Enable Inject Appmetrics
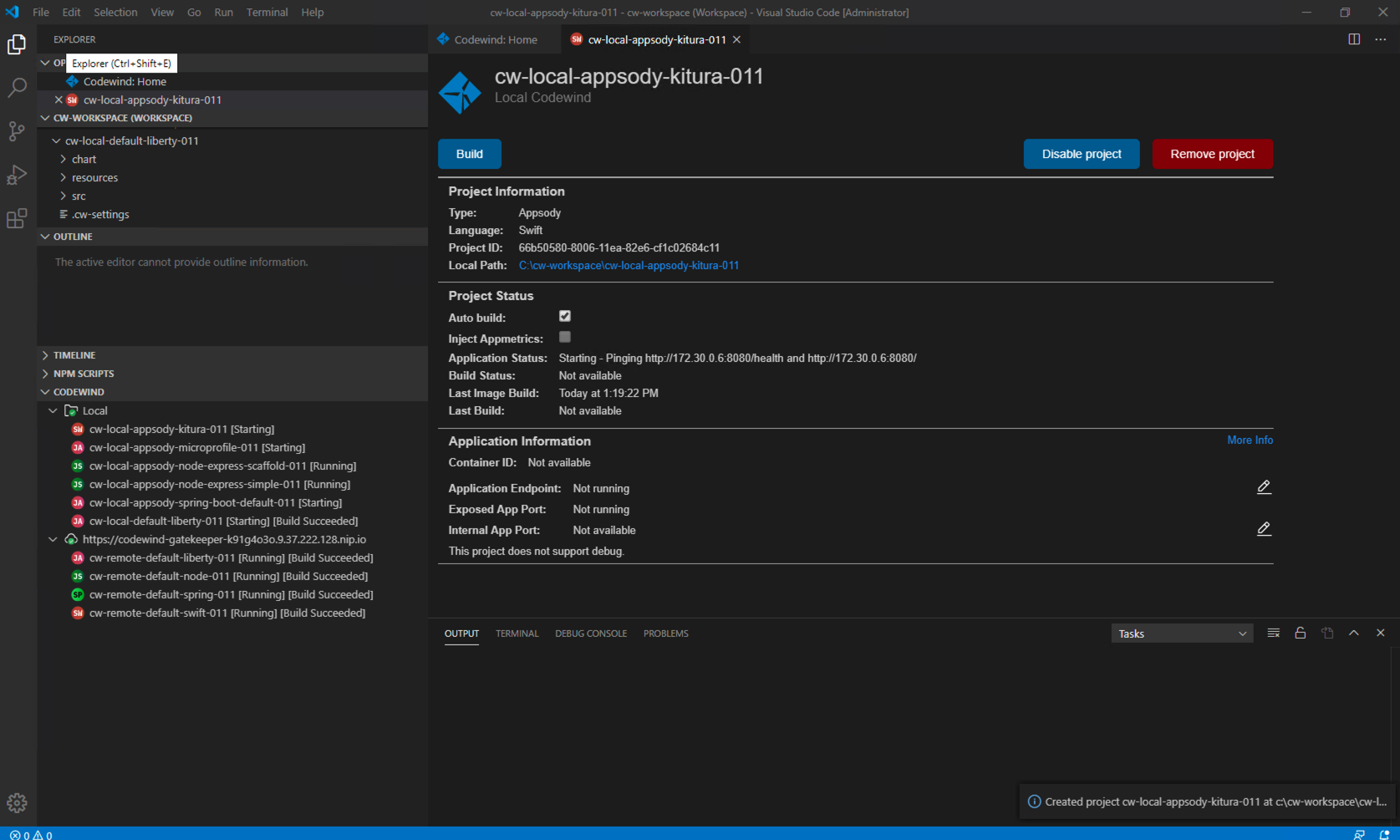This screenshot has width=1400, height=840. (565, 337)
